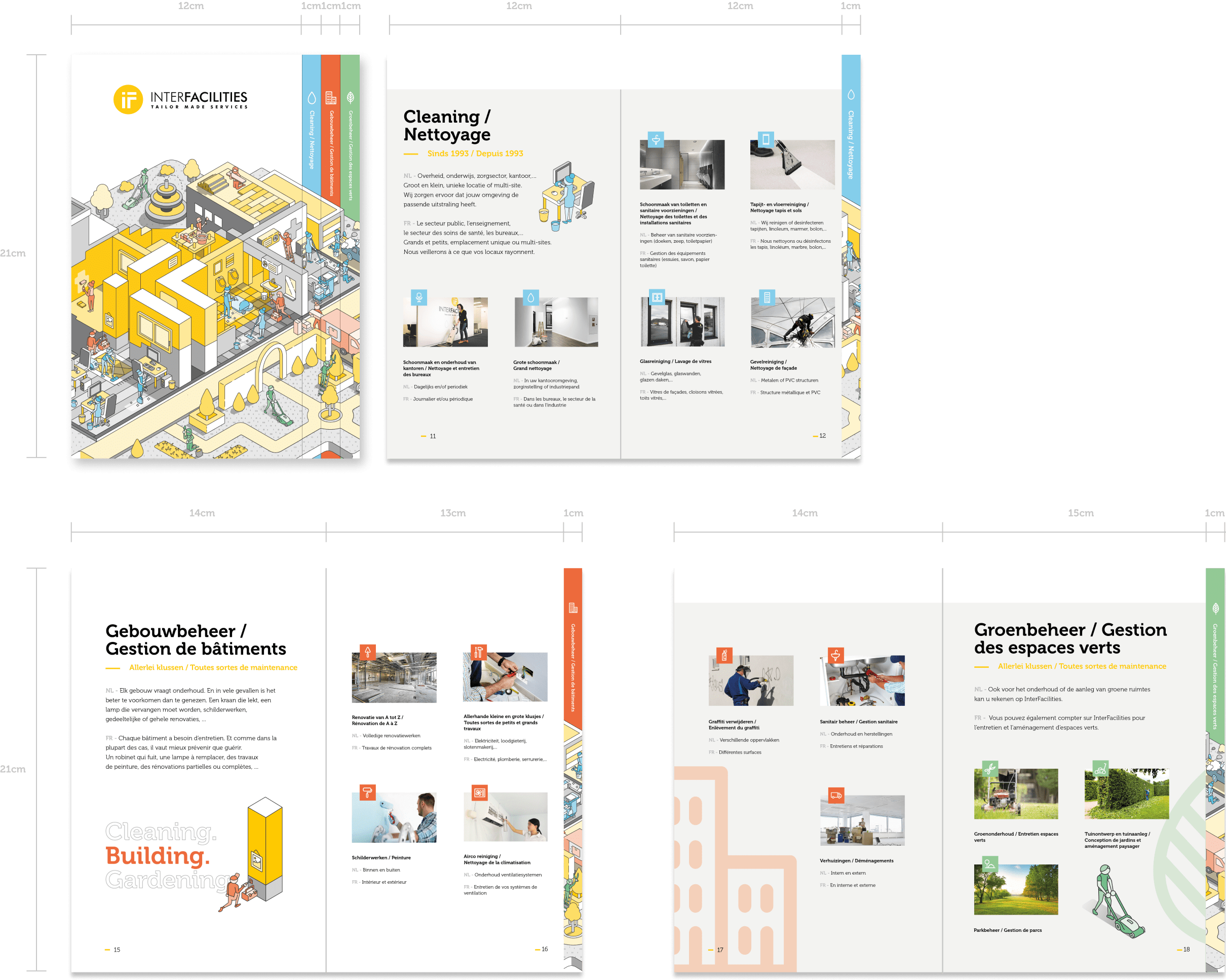Click the orange 'Building.' word on page 15
This screenshot has height=980, width=1226.
coord(158,855)
